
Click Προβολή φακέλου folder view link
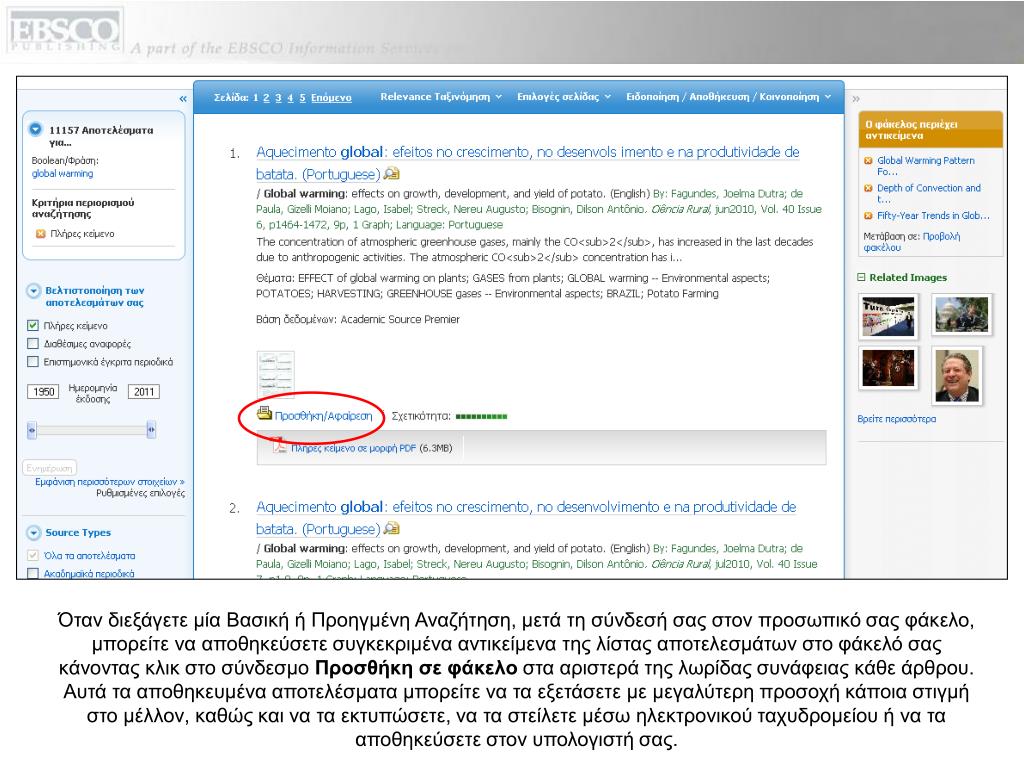[912, 242]
